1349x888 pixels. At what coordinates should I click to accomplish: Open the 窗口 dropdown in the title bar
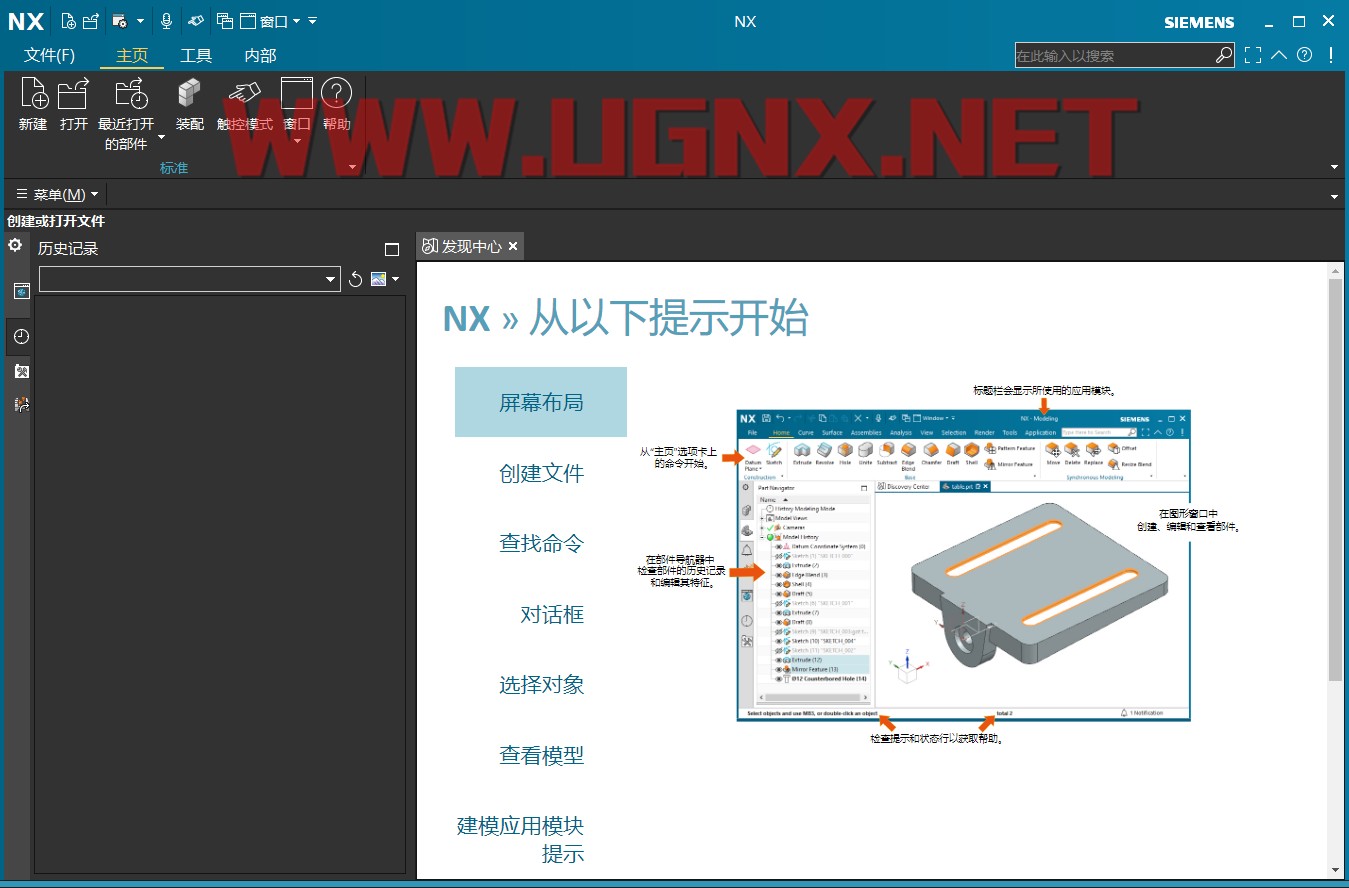click(x=271, y=21)
